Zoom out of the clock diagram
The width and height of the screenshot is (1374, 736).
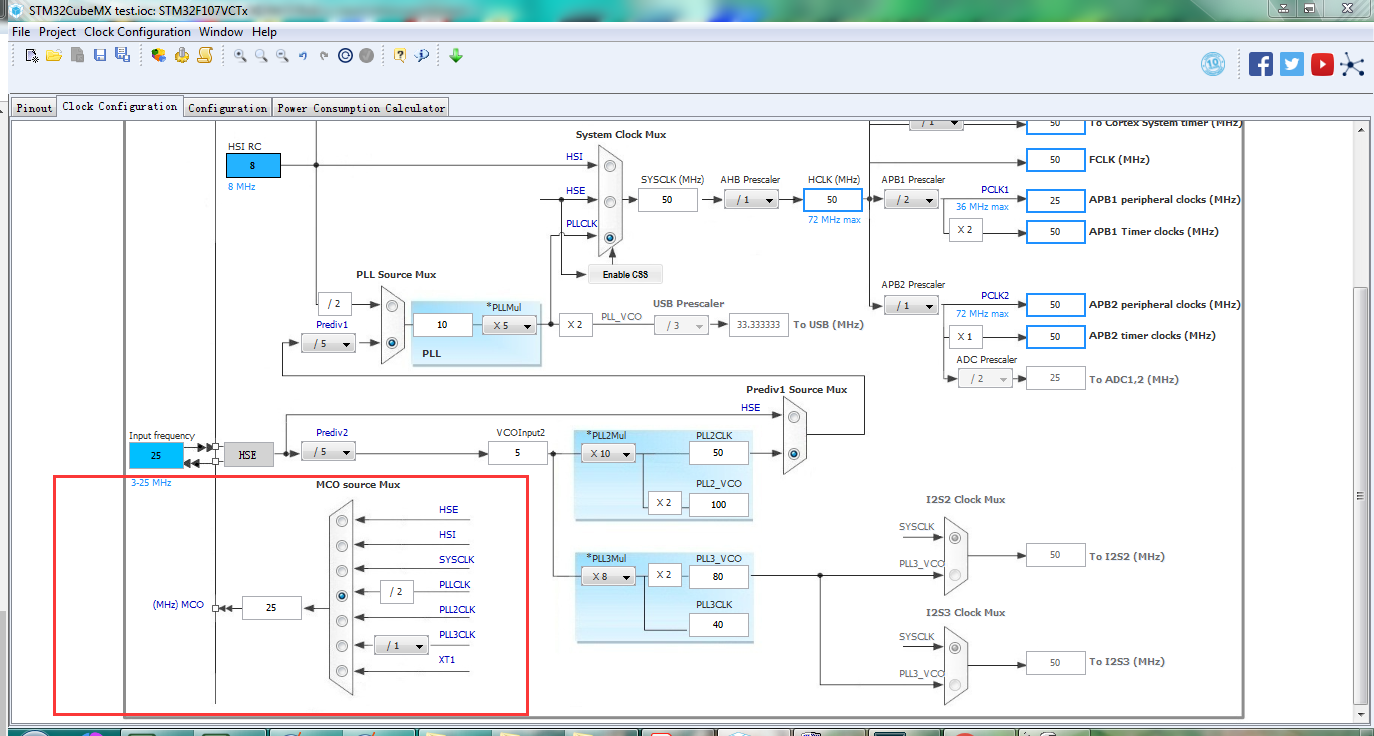pos(281,55)
